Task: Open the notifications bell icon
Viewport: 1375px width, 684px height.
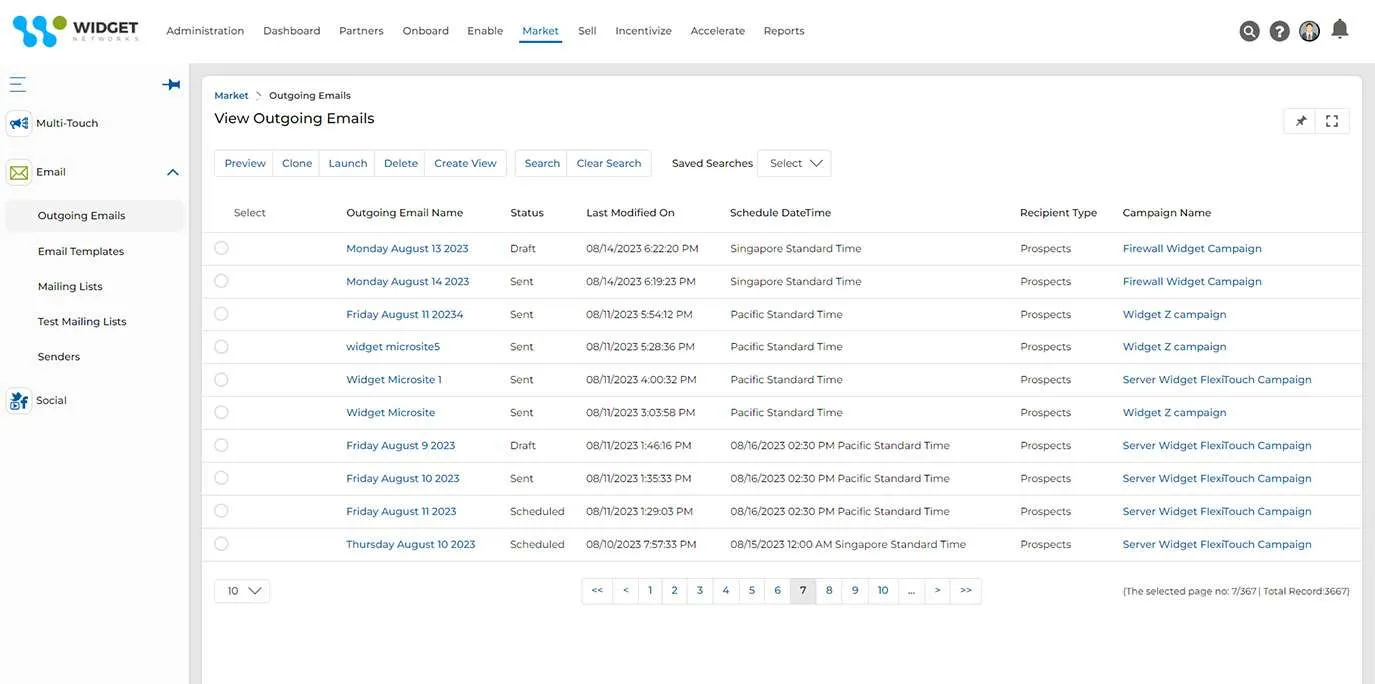Action: (1340, 29)
